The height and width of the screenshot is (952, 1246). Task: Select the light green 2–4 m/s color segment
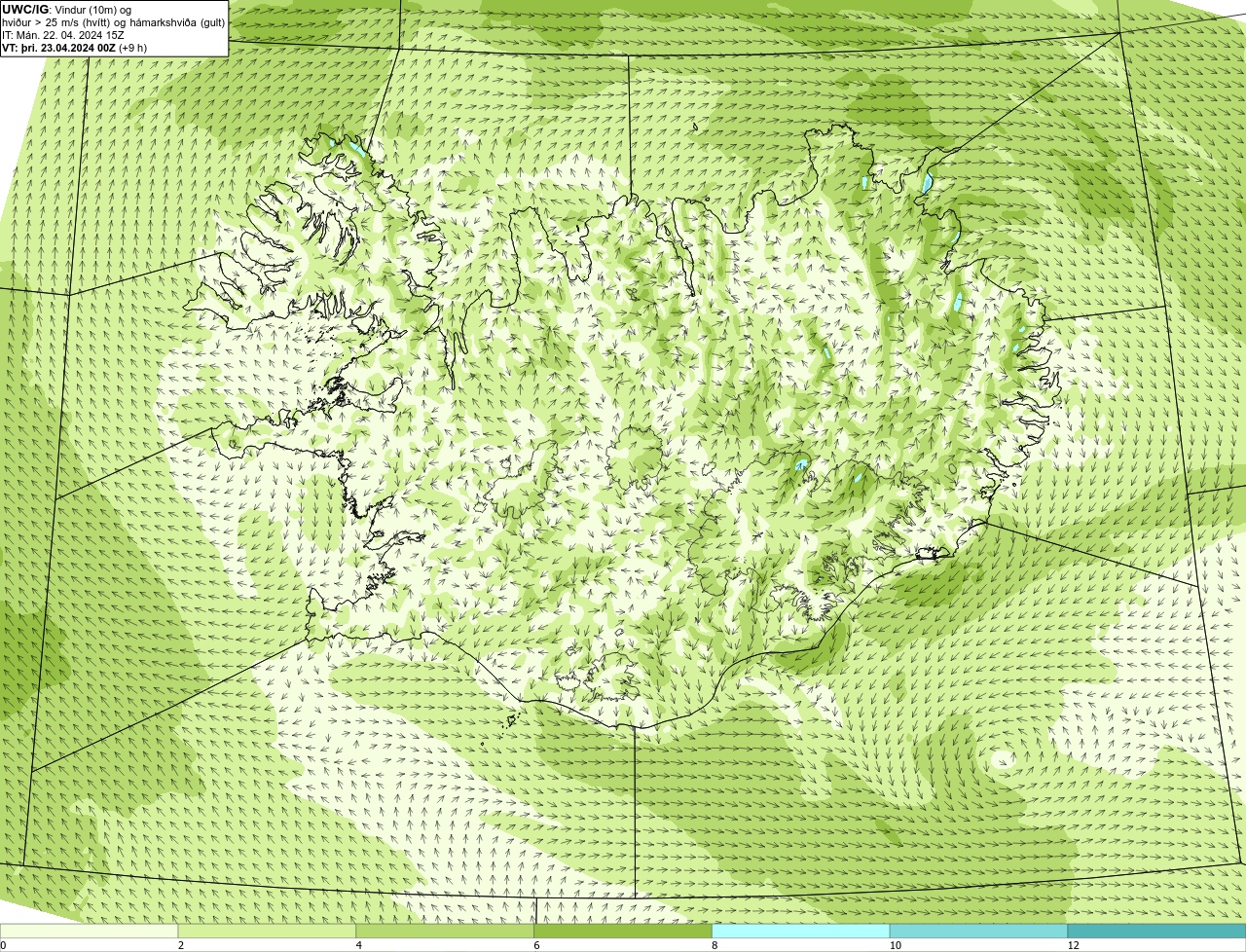[x=268, y=931]
